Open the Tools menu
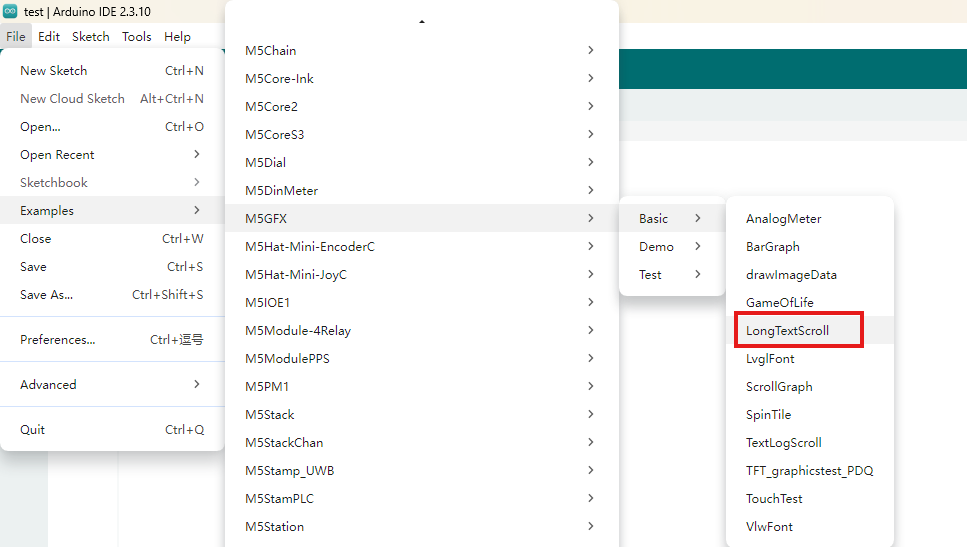 tap(136, 36)
